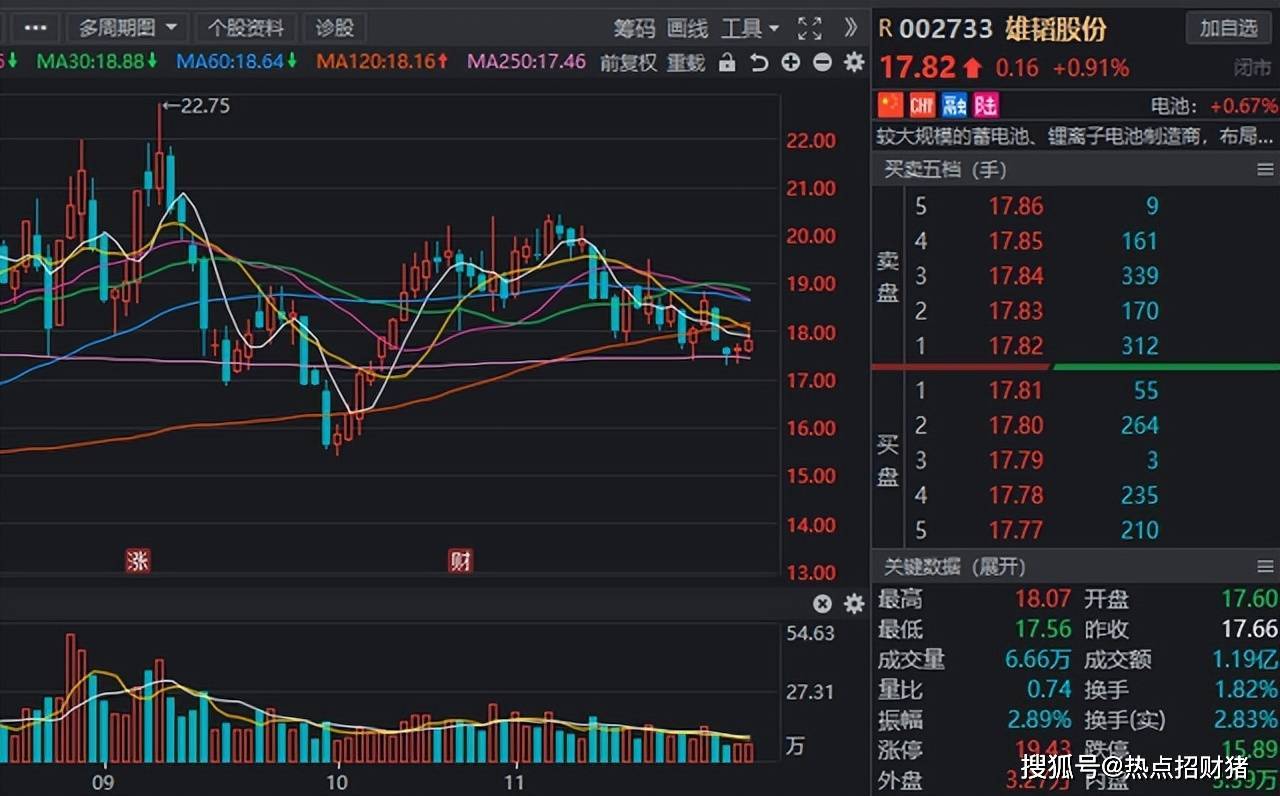This screenshot has height=796, width=1280.
Task: Click the 振幅 value 2.89%
Action: 1039,720
